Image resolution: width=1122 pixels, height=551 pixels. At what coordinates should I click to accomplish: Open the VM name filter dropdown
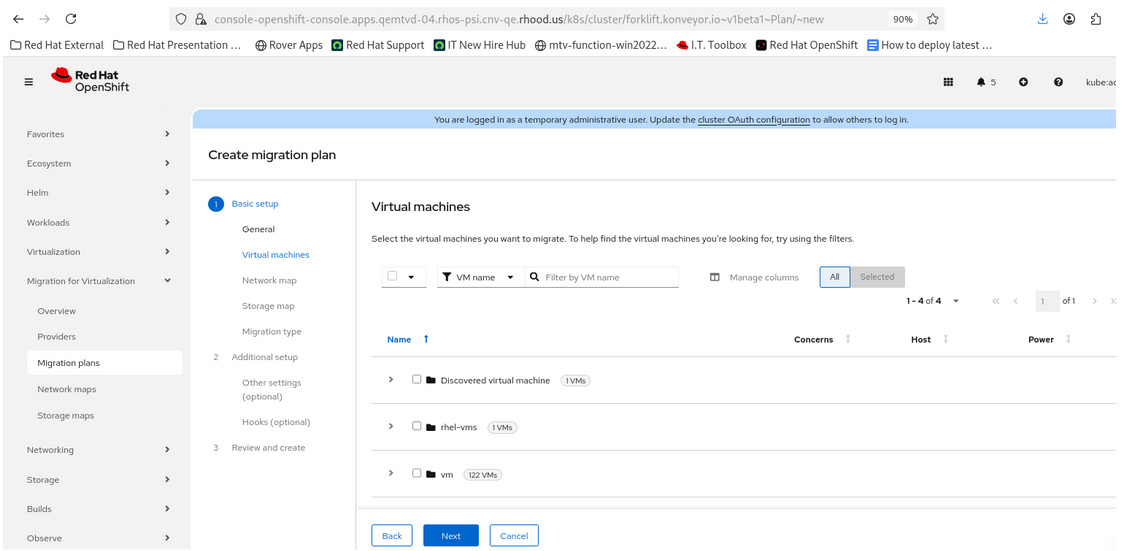pos(479,277)
